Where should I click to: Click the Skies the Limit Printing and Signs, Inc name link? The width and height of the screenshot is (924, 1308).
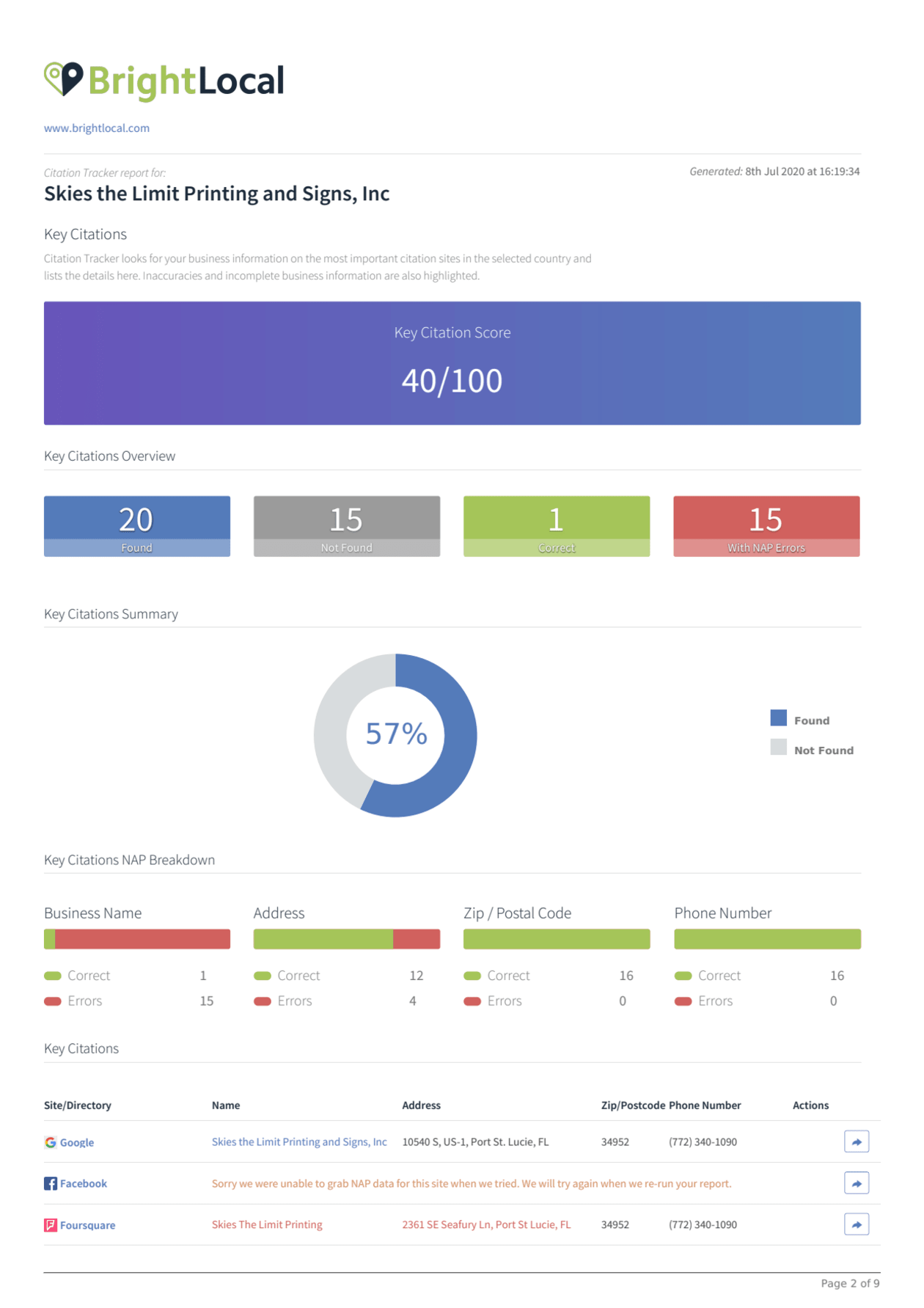(x=299, y=1141)
